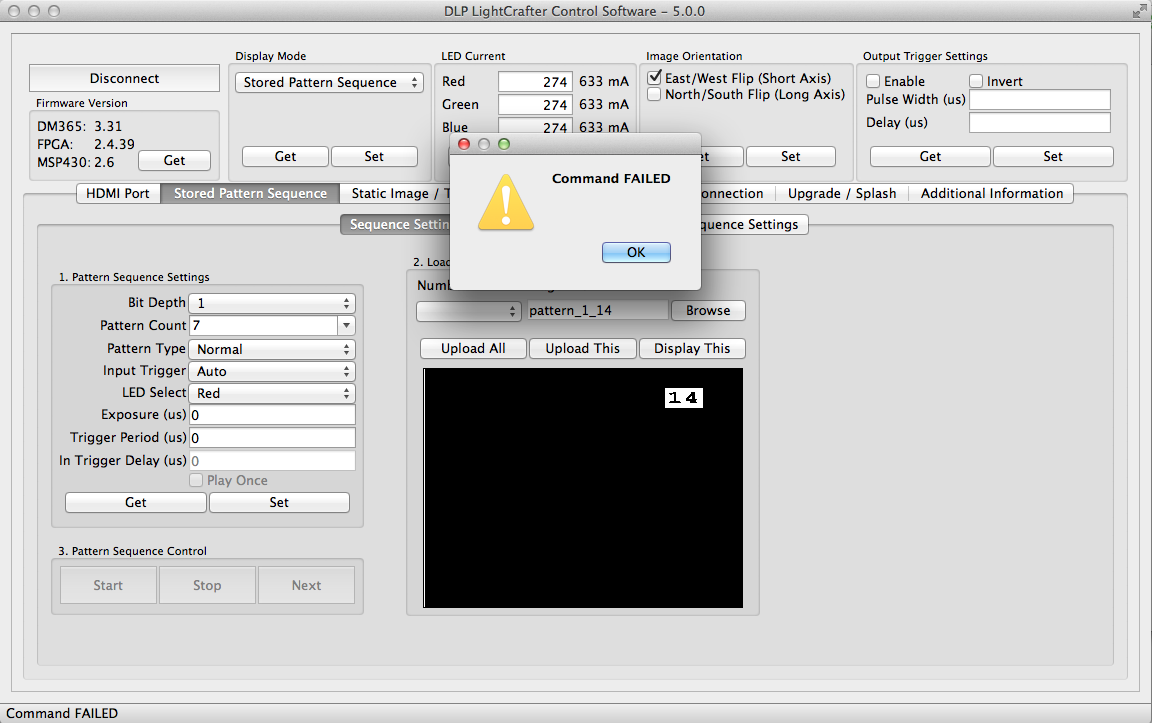Image resolution: width=1152 pixels, height=723 pixels.
Task: Click Get in Pattern Sequence Settings
Action: (x=135, y=503)
